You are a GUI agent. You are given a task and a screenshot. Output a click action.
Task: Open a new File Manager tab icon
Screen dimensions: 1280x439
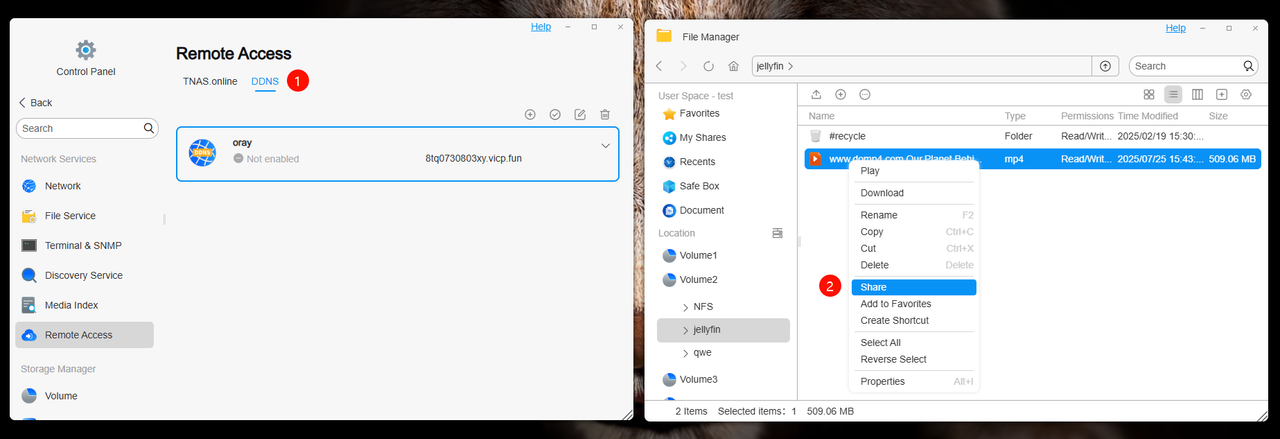coord(1222,94)
